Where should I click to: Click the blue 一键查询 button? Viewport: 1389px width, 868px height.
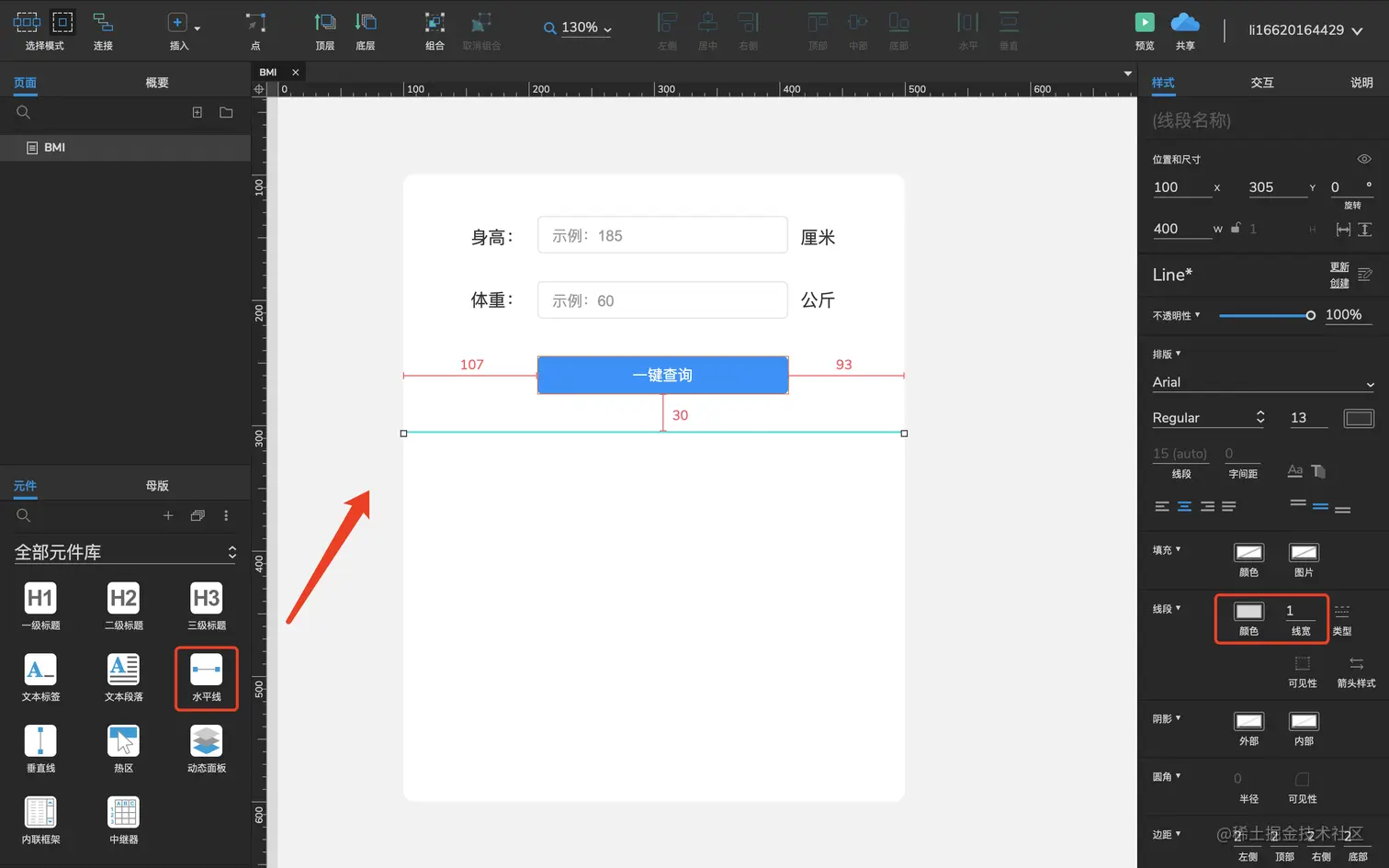coord(662,375)
